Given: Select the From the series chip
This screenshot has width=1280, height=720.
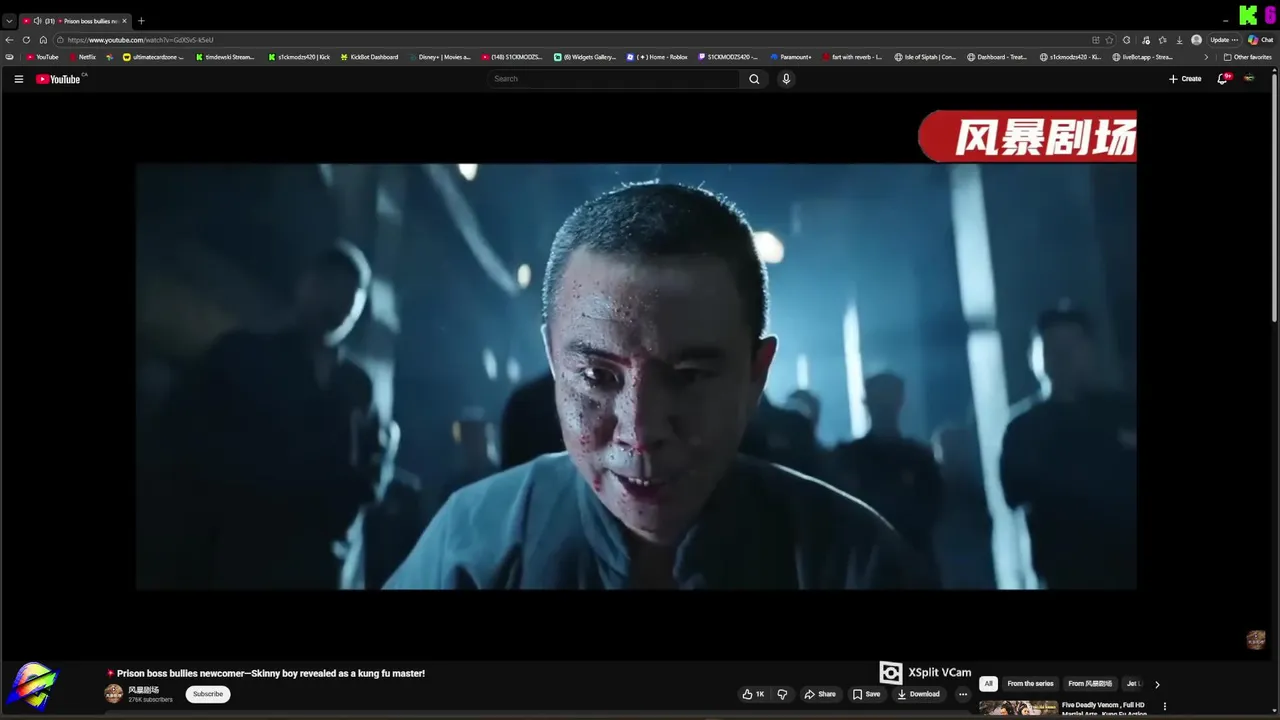Looking at the screenshot, I should (x=1030, y=684).
